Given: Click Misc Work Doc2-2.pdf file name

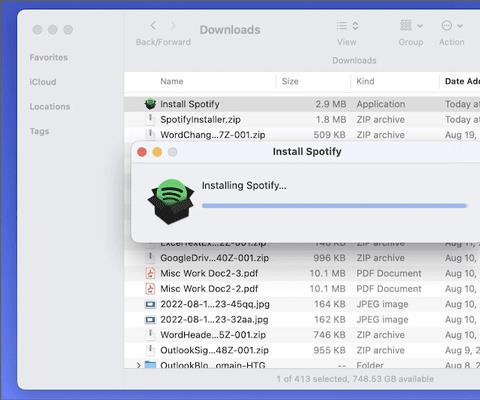Looking at the screenshot, I should (x=209, y=289).
